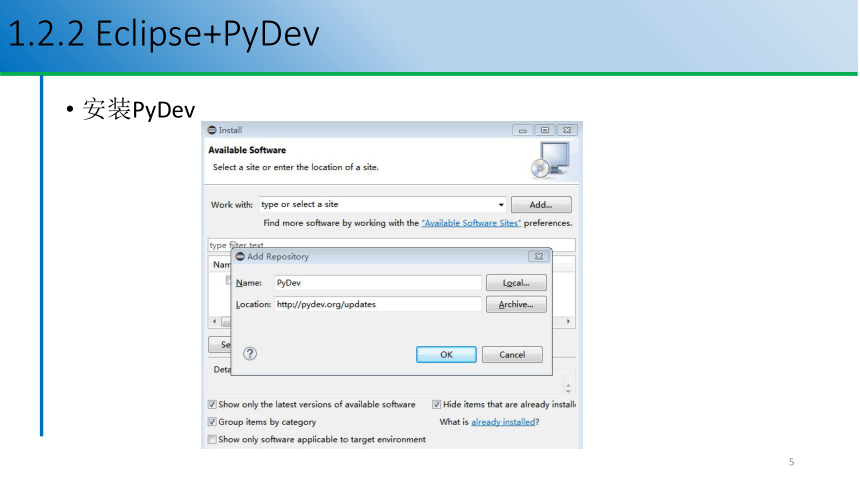Click the Add... button
This screenshot has height=484, width=860.
tap(541, 205)
